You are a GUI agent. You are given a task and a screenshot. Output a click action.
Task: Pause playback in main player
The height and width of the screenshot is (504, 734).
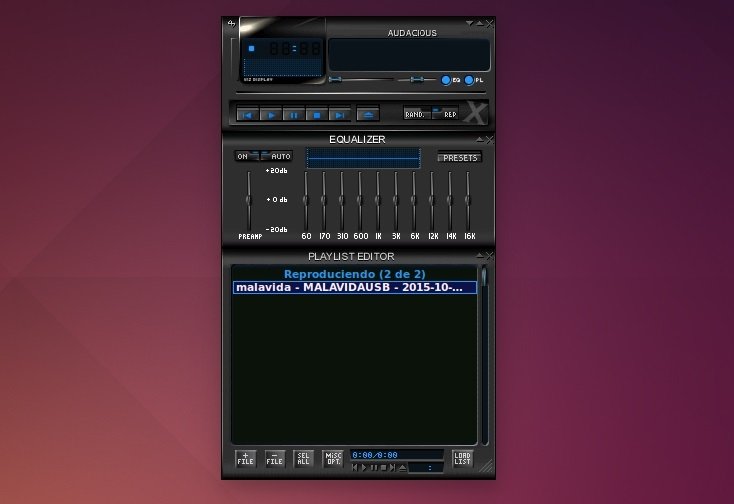[x=294, y=115]
